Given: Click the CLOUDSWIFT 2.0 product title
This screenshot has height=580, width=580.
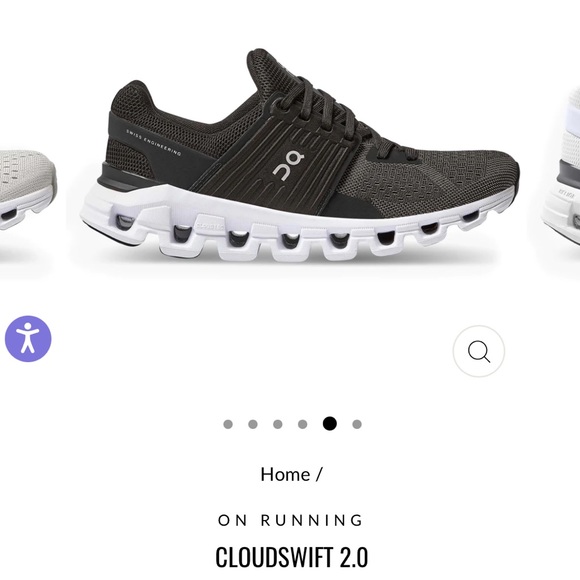Looking at the screenshot, I should coord(291,557).
